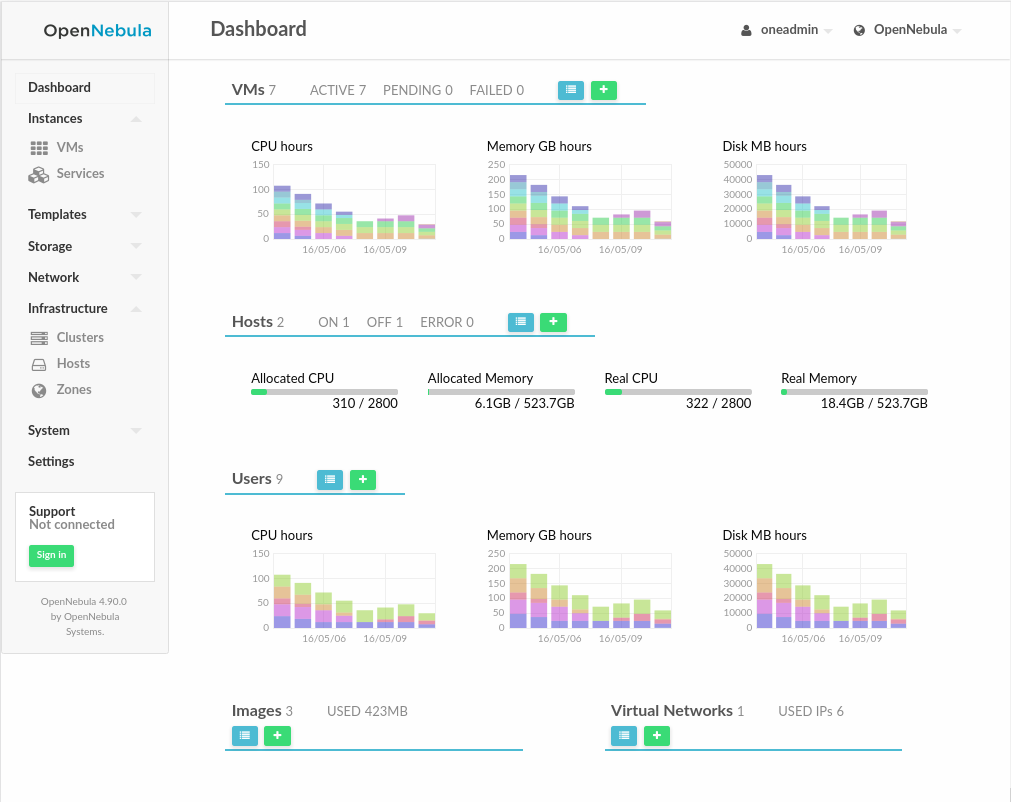
Task: Add a new host with plus icon
Action: click(554, 322)
